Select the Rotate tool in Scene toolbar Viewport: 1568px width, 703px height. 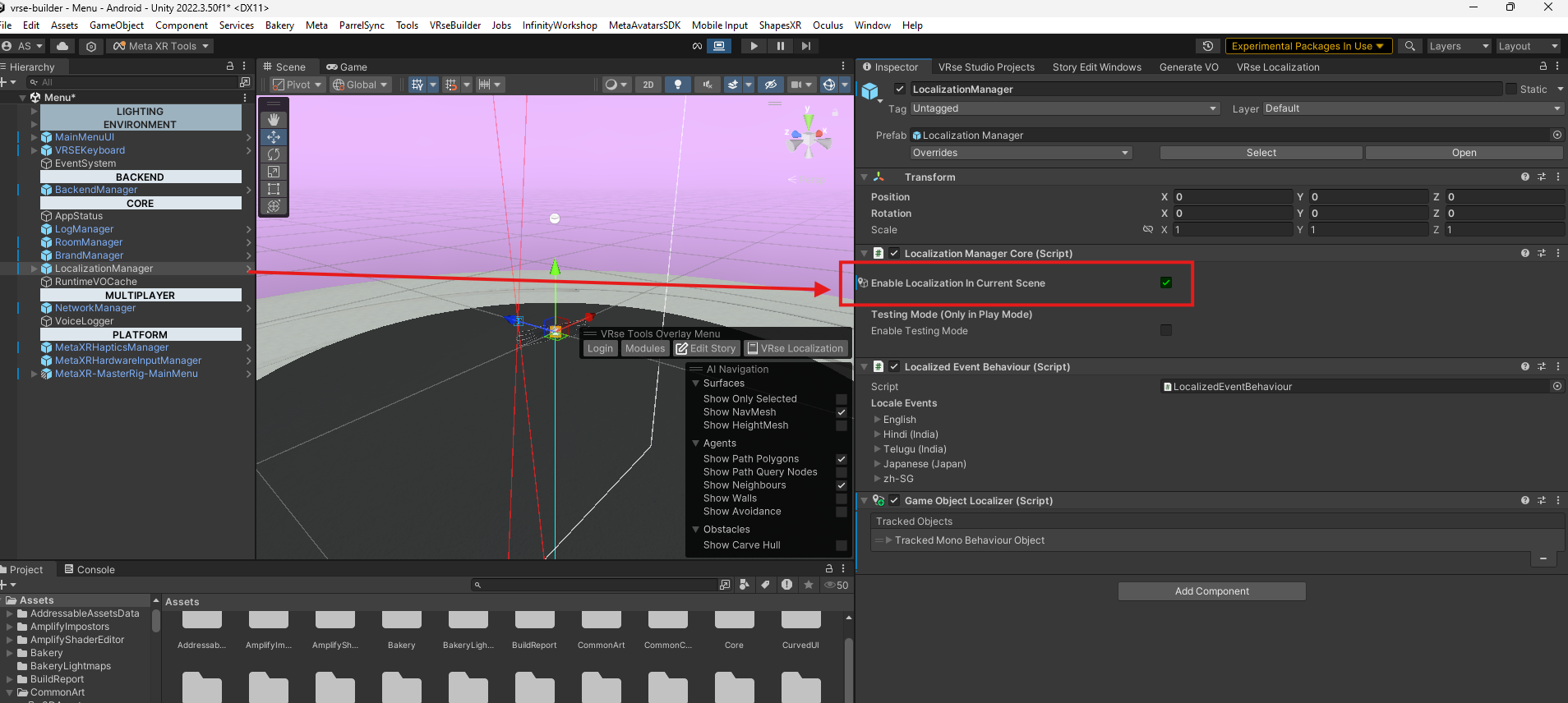pyautogui.click(x=274, y=154)
